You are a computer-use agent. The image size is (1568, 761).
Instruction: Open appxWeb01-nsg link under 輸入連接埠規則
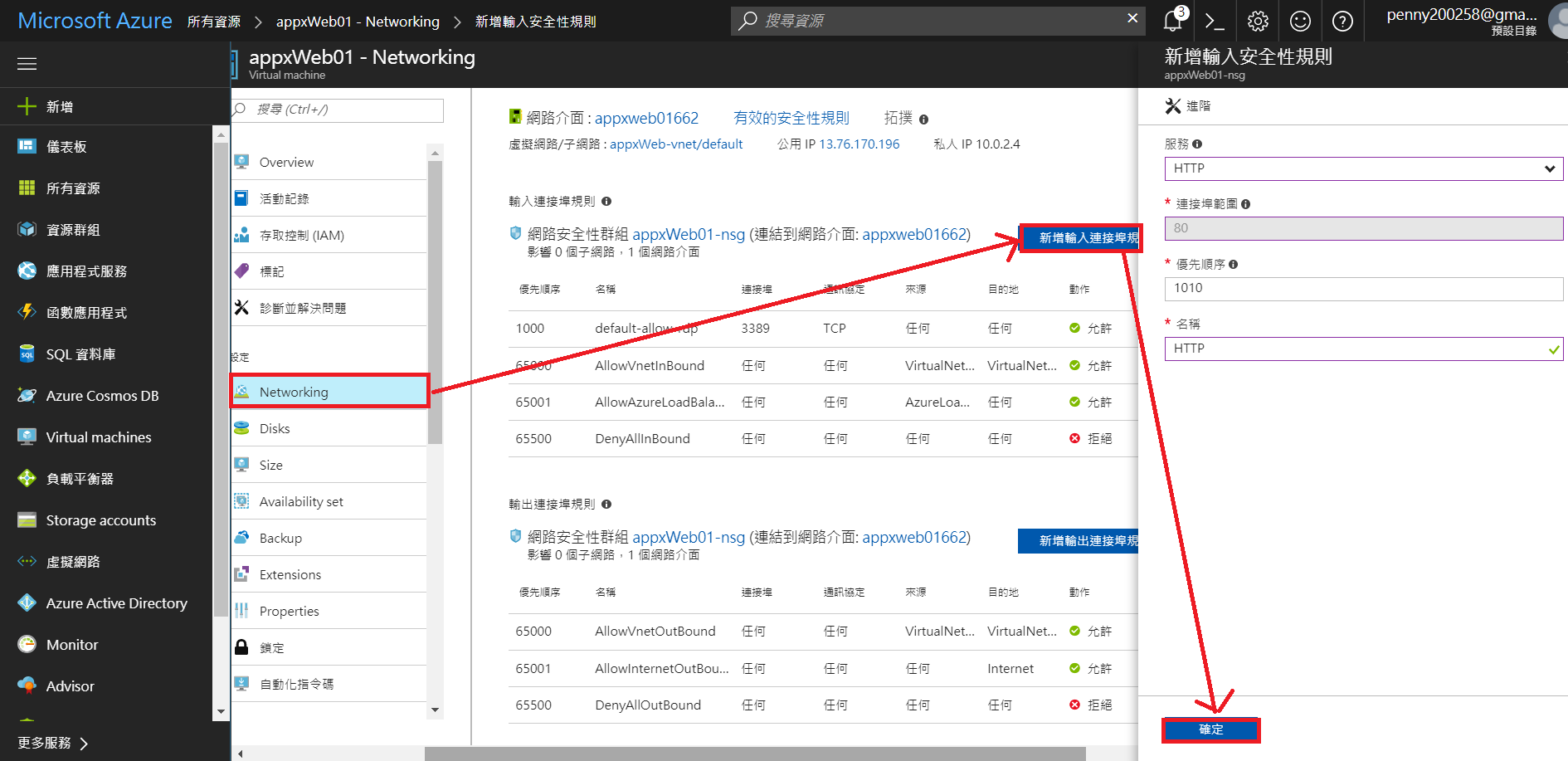point(689,235)
